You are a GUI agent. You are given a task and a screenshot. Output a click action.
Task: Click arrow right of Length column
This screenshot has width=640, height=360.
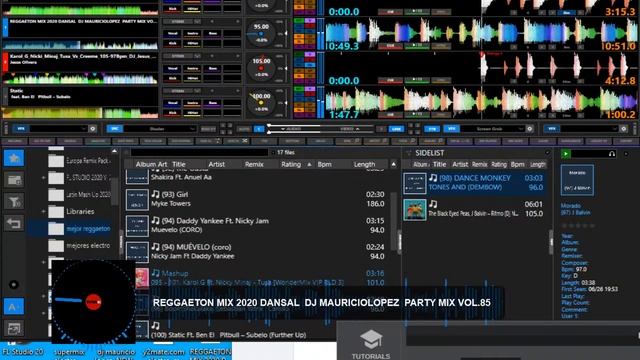pos(393,164)
